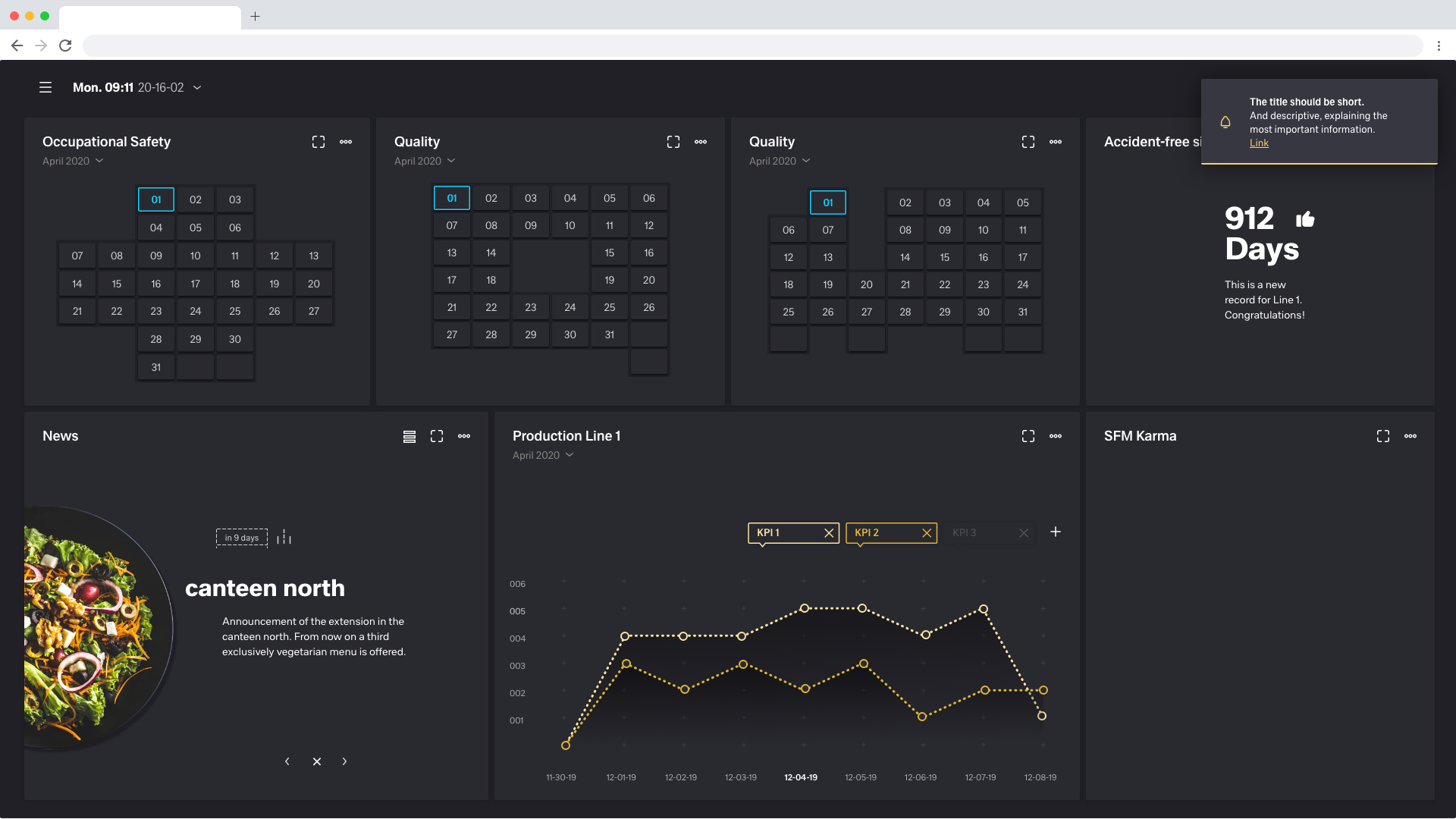Image resolution: width=1456 pixels, height=819 pixels.
Task: Click the add KPI plus icon
Action: 1056,532
